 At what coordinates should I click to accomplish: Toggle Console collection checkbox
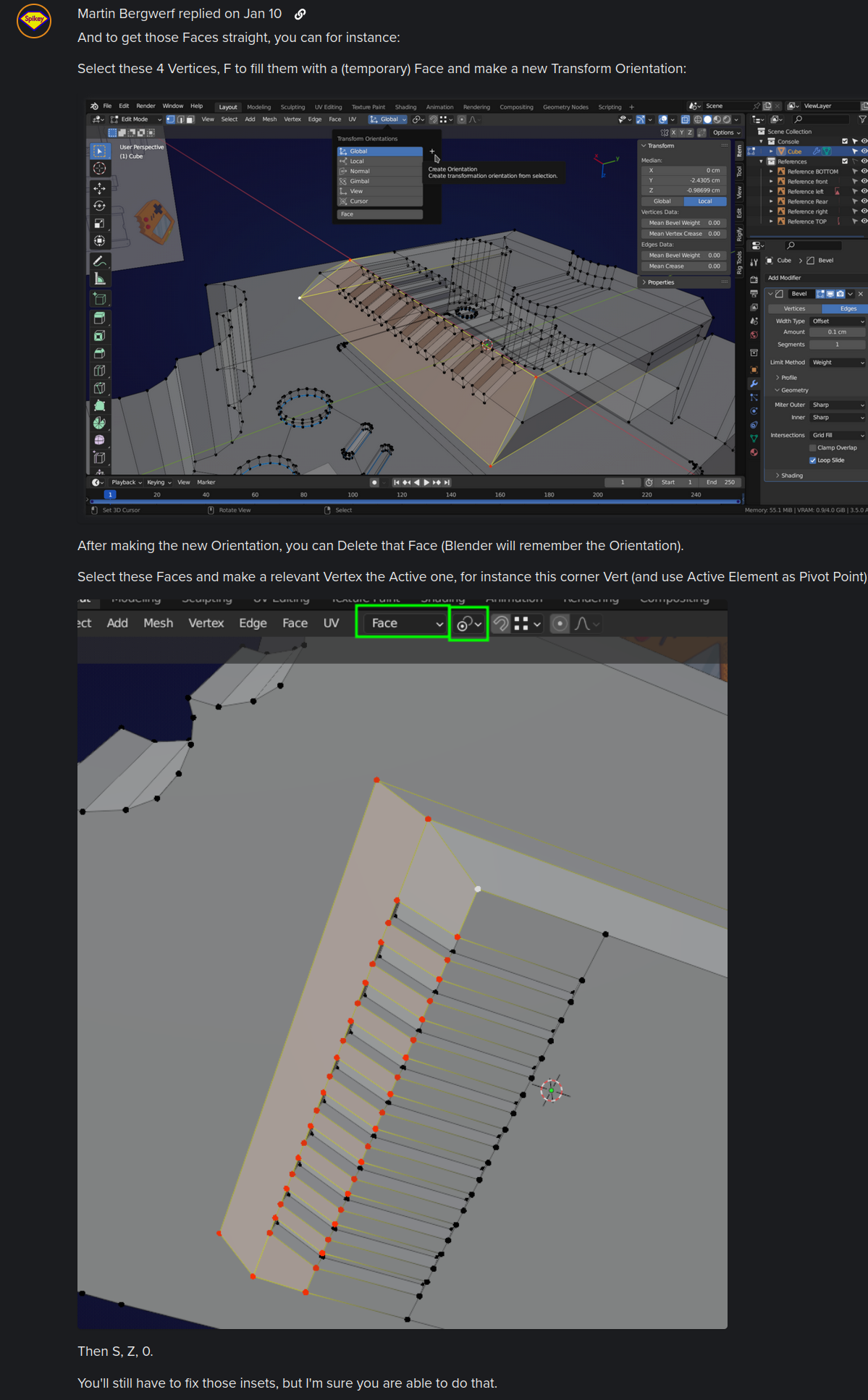point(844,141)
